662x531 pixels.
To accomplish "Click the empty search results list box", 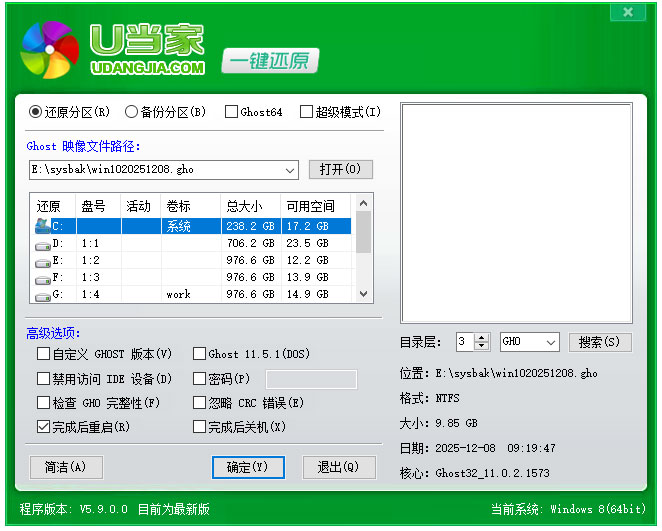I will (517, 213).
